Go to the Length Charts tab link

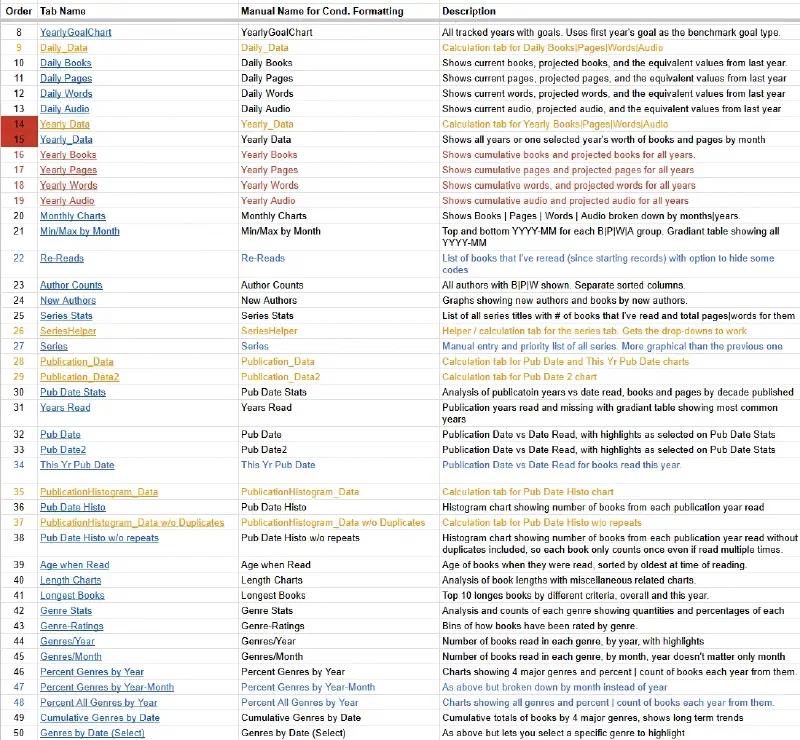[x=70, y=580]
